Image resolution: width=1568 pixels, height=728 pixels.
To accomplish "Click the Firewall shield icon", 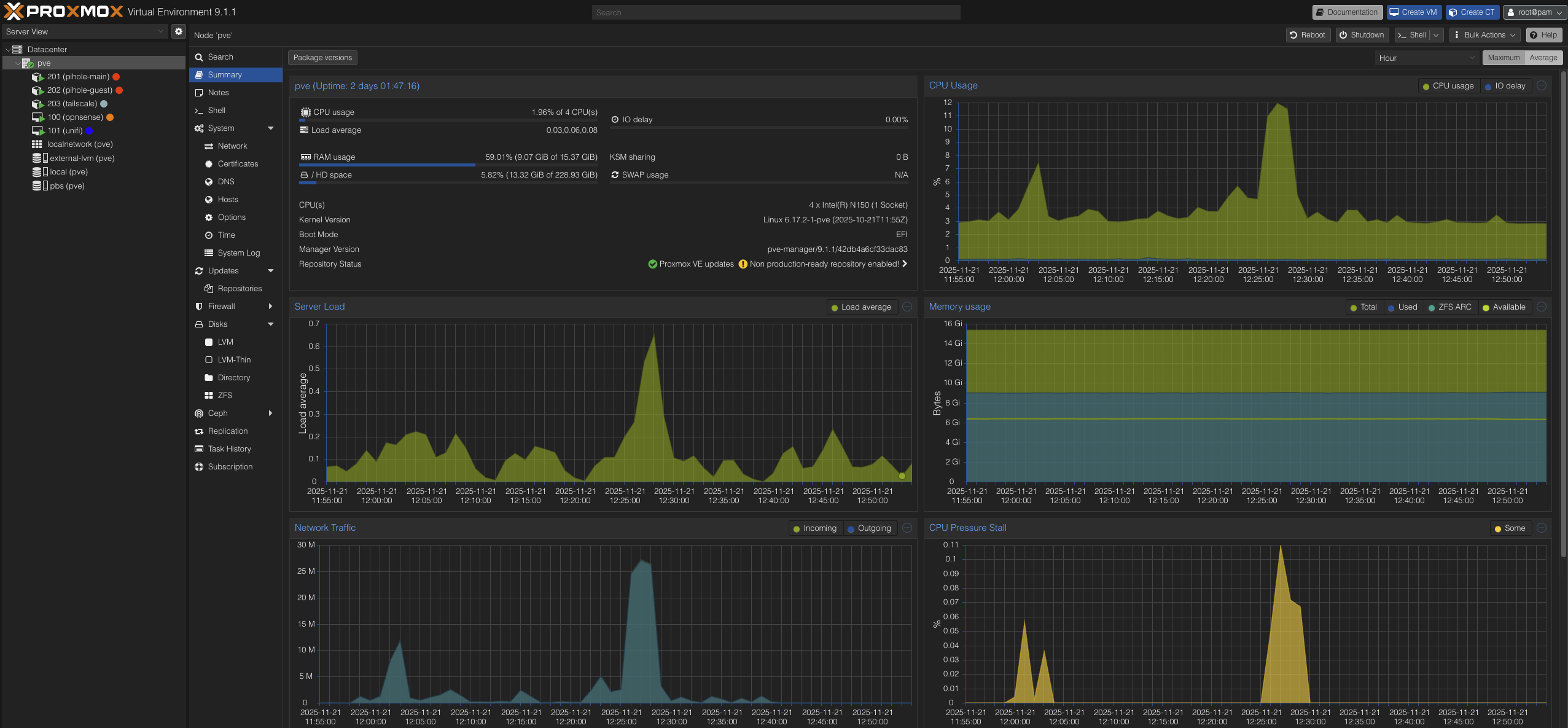I will 199,307.
